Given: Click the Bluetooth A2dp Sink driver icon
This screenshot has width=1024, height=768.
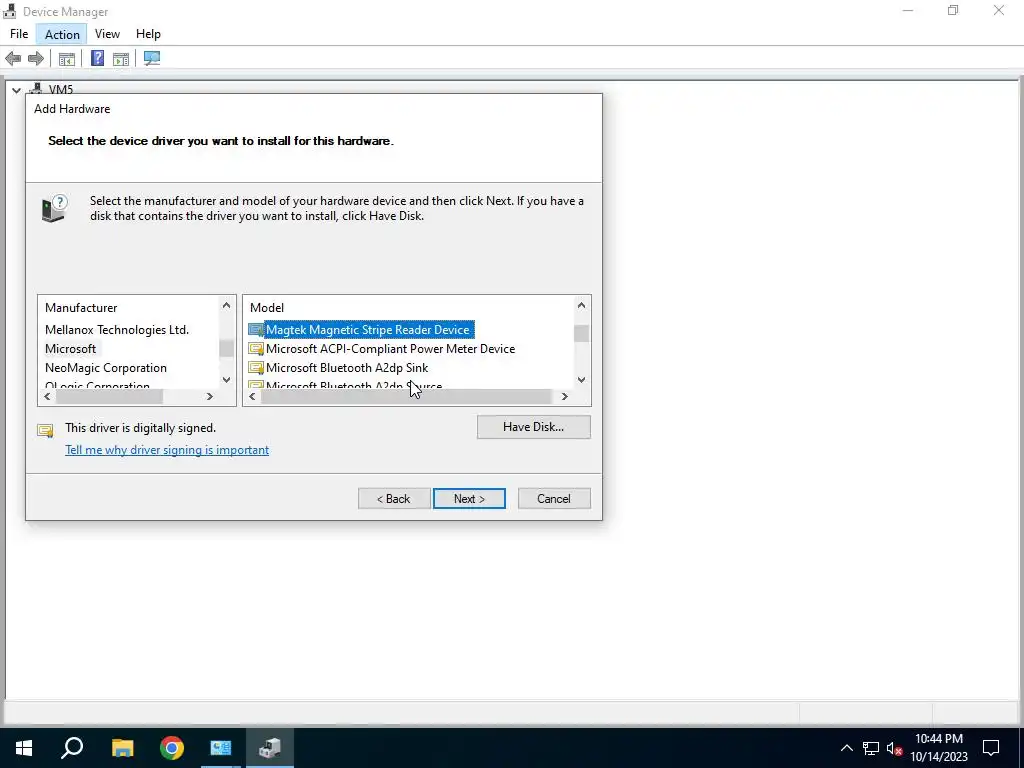Looking at the screenshot, I should pos(256,368).
